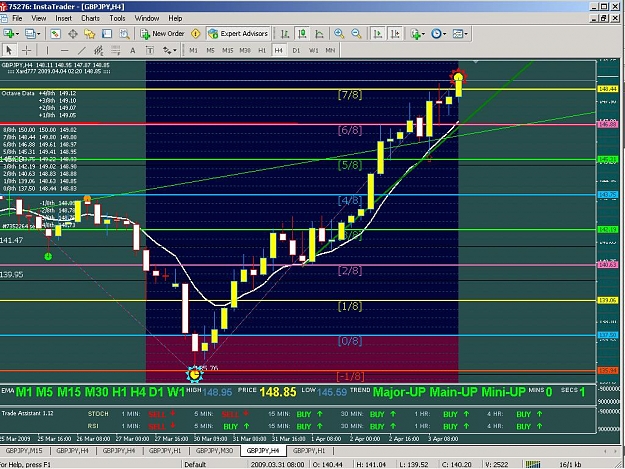Toggle Auto Scroll of the chart
The image size is (625, 469).
(x=377, y=34)
